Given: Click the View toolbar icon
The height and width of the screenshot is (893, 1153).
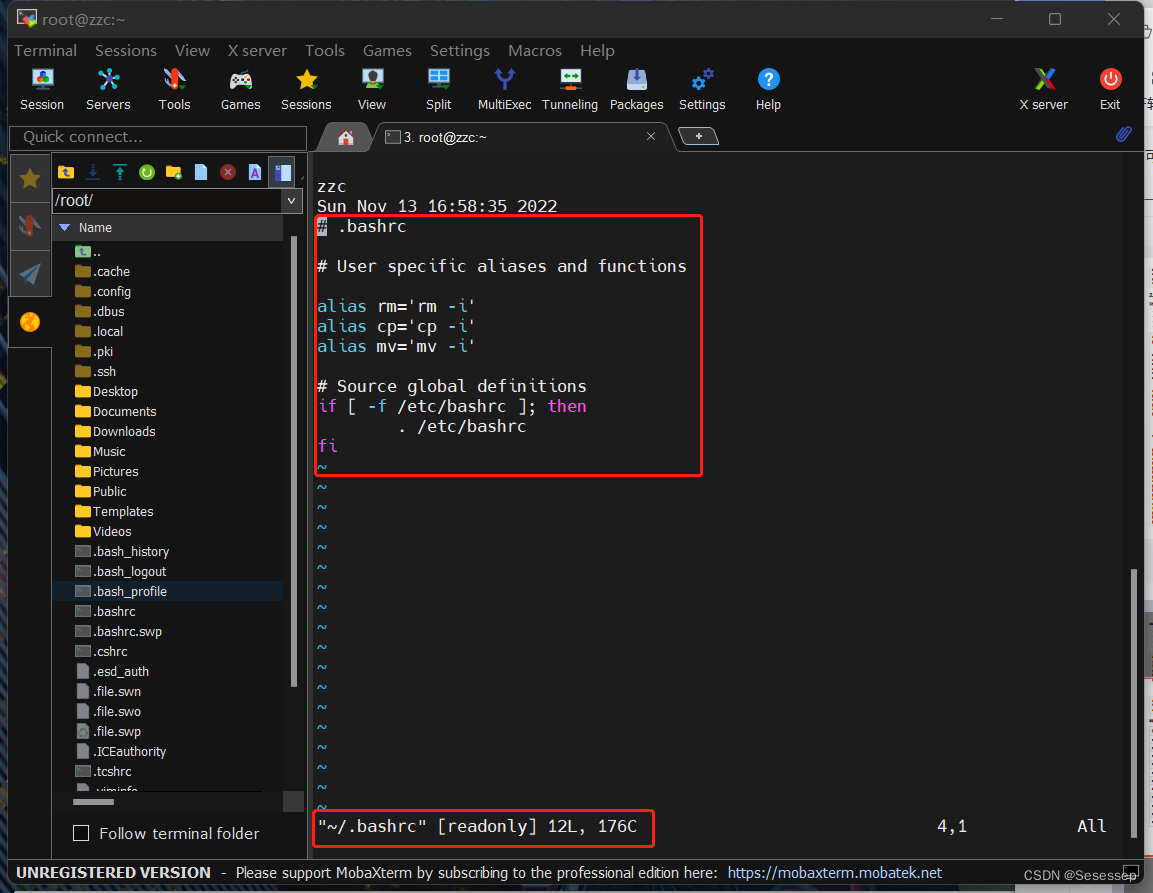Looking at the screenshot, I should (x=372, y=88).
